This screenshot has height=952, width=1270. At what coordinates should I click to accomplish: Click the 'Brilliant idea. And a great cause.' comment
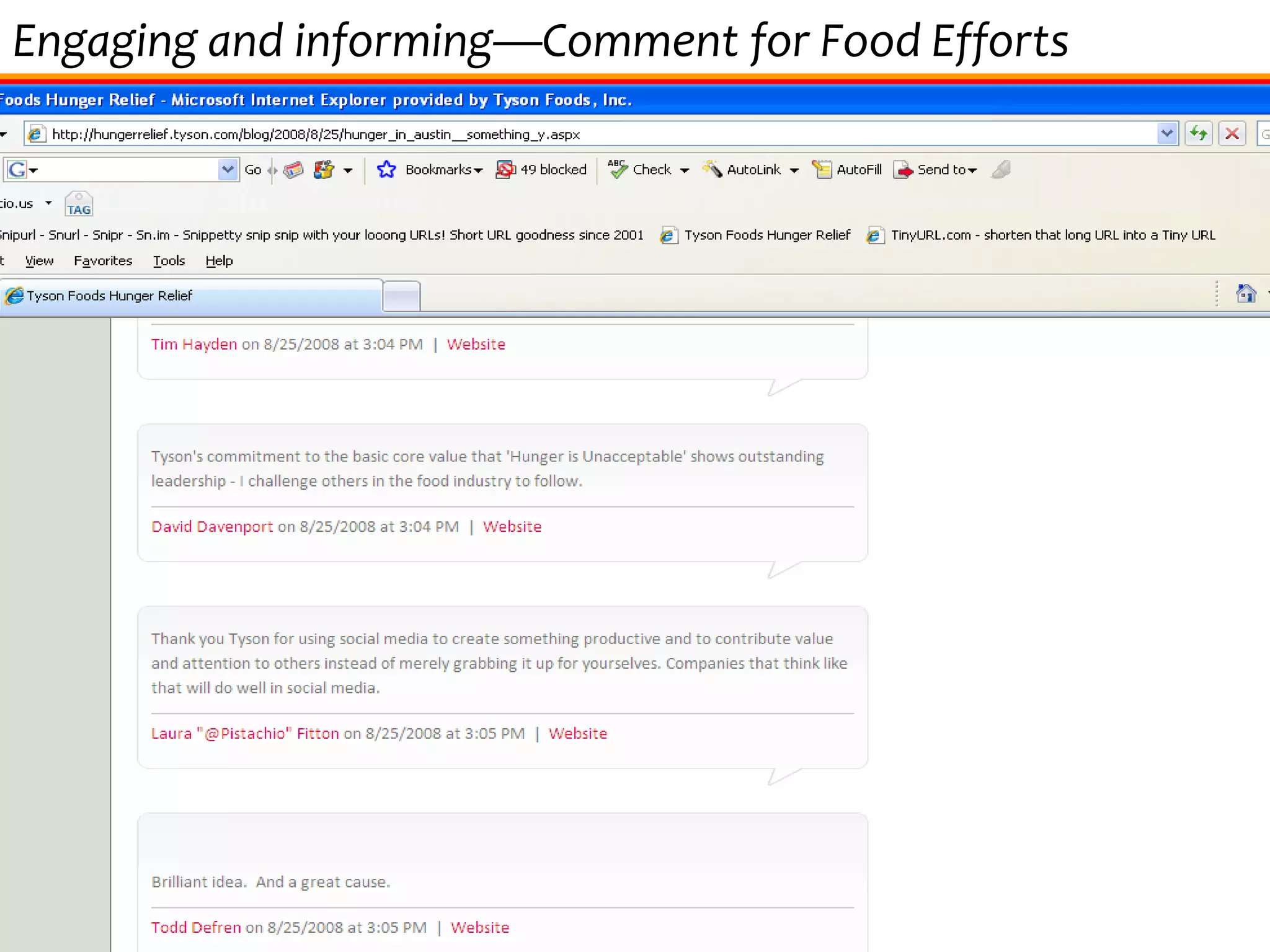[271, 882]
